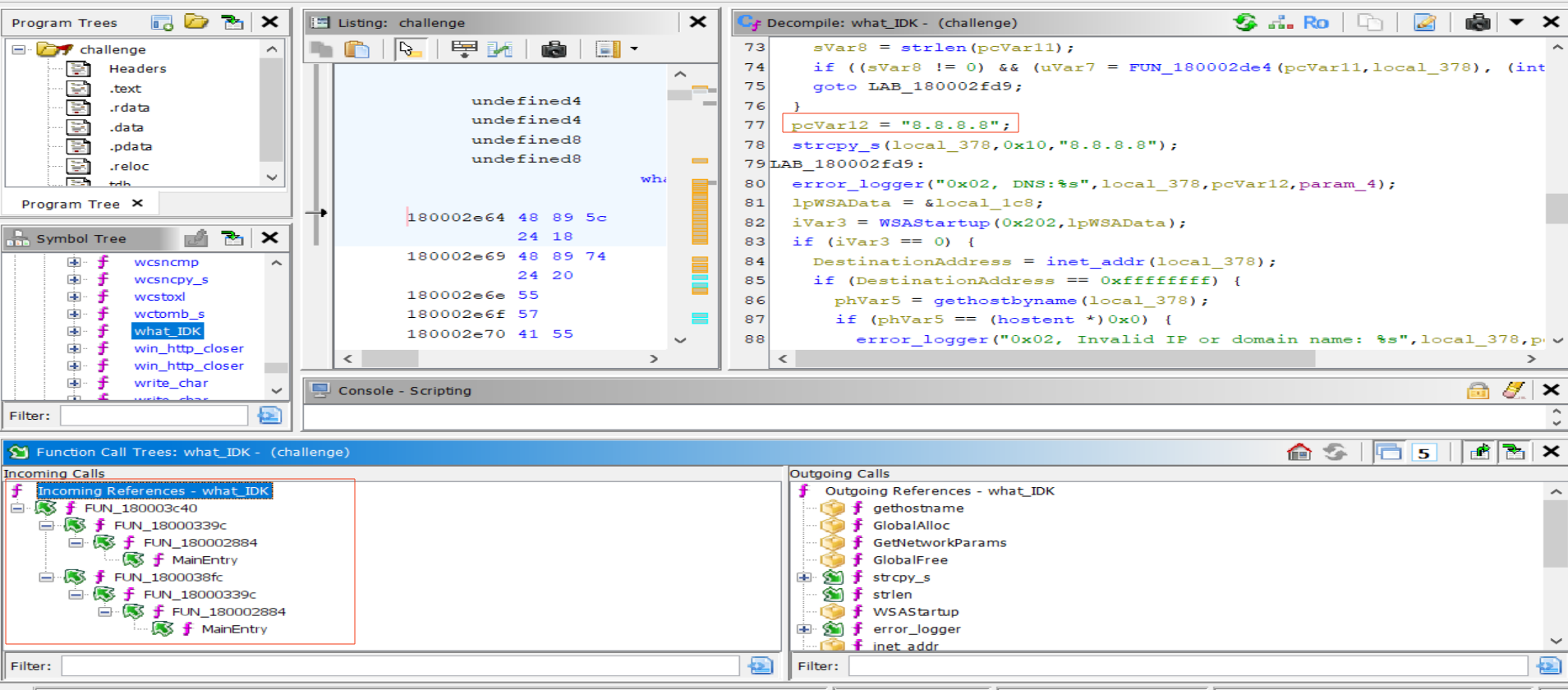The width and height of the screenshot is (1568, 690).
Task: Expand strcpy_s in Outgoing Calls
Action: [804, 577]
